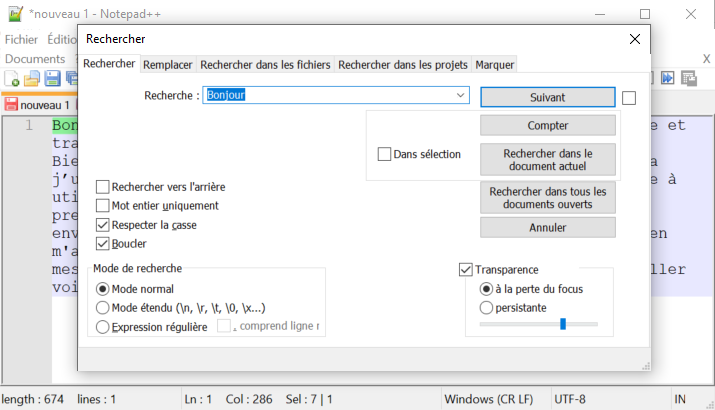Close the Rechercher dialog with its X
The image size is (715, 410).
(633, 39)
